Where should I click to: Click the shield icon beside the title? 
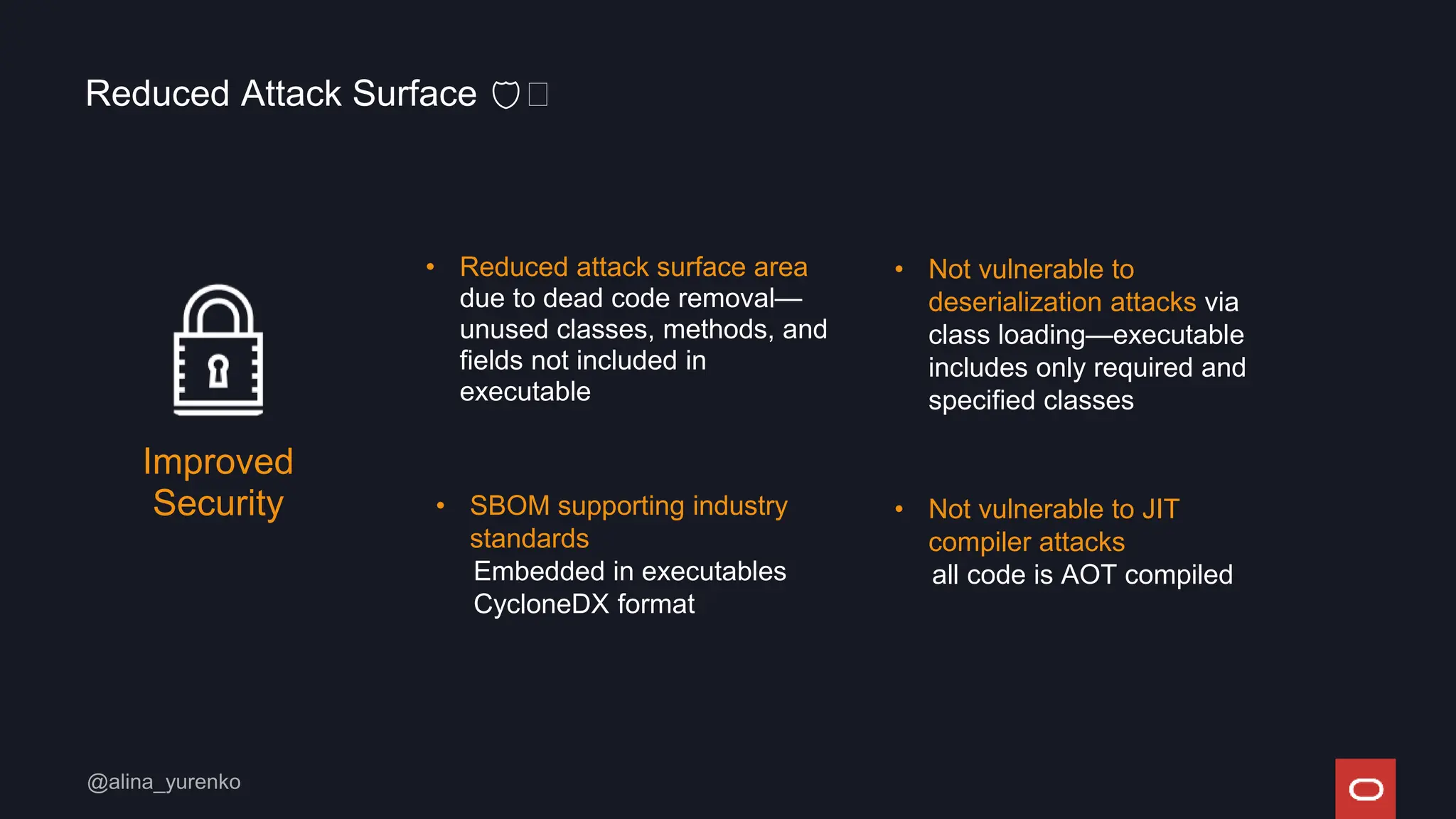click(505, 95)
